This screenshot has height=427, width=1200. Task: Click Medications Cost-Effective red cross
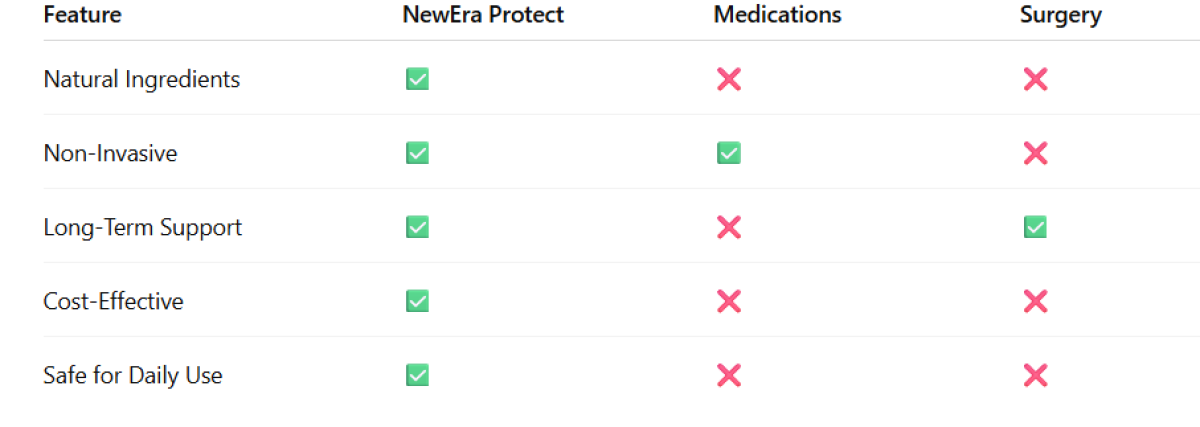click(x=729, y=301)
